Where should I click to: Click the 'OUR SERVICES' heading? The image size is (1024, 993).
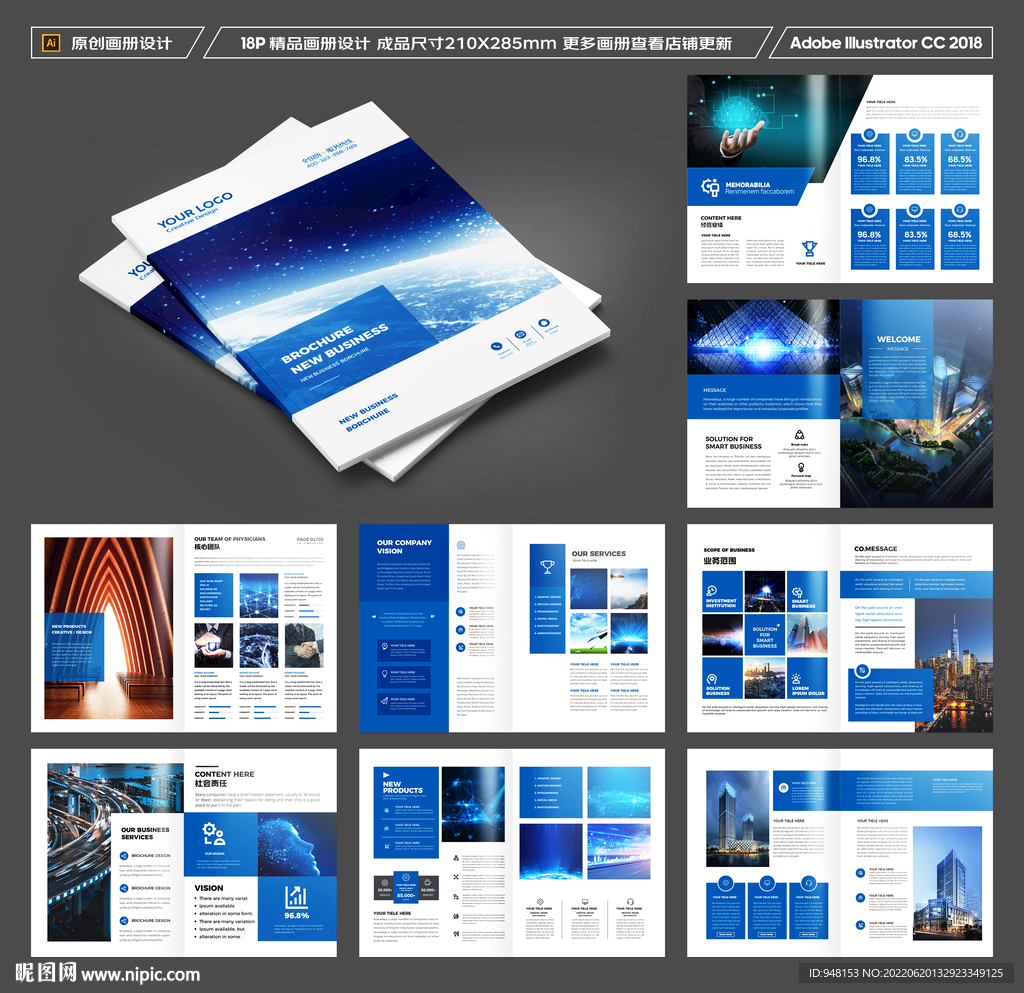[x=599, y=554]
